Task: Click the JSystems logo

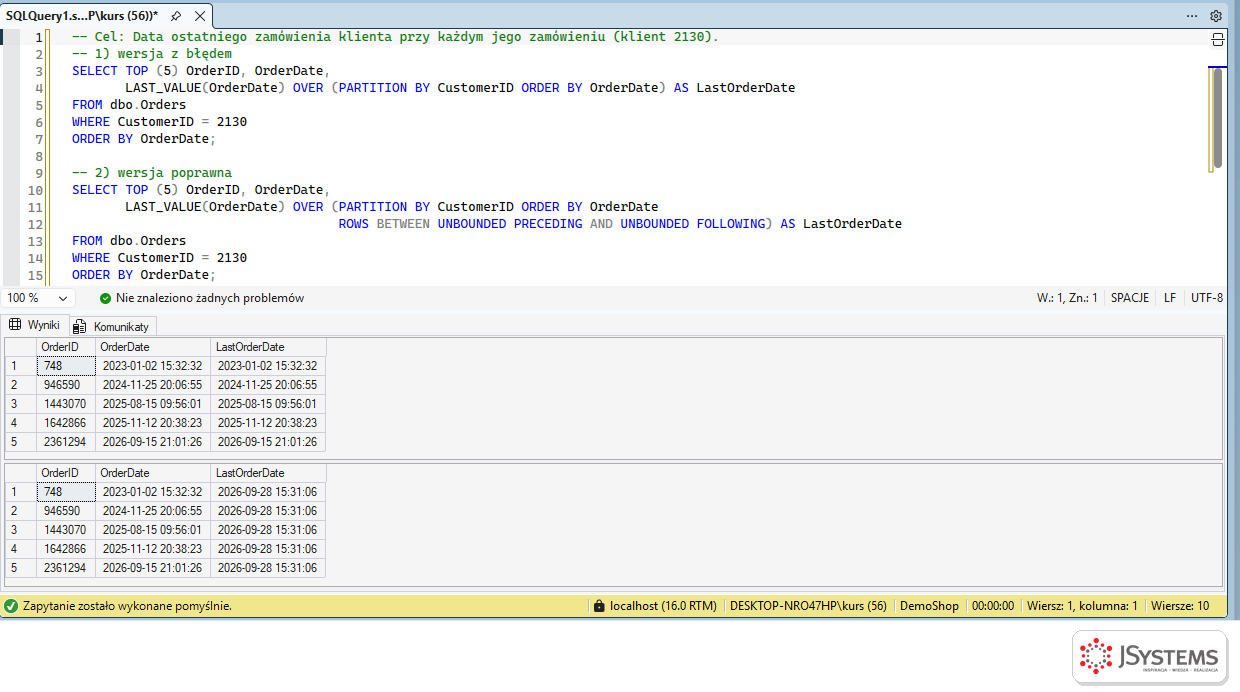Action: (1149, 657)
